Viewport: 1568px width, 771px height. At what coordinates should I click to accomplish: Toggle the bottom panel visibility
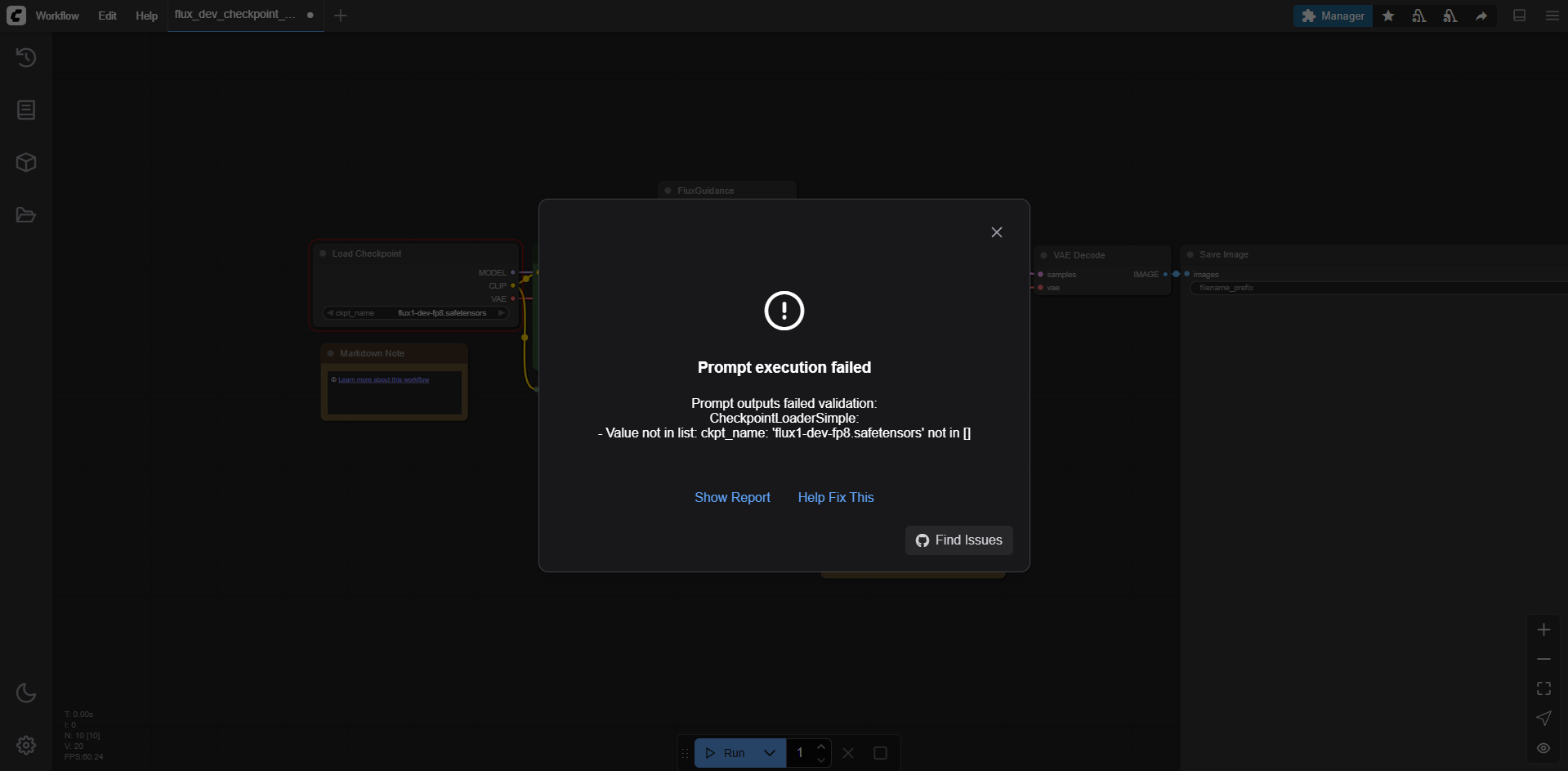click(1519, 16)
